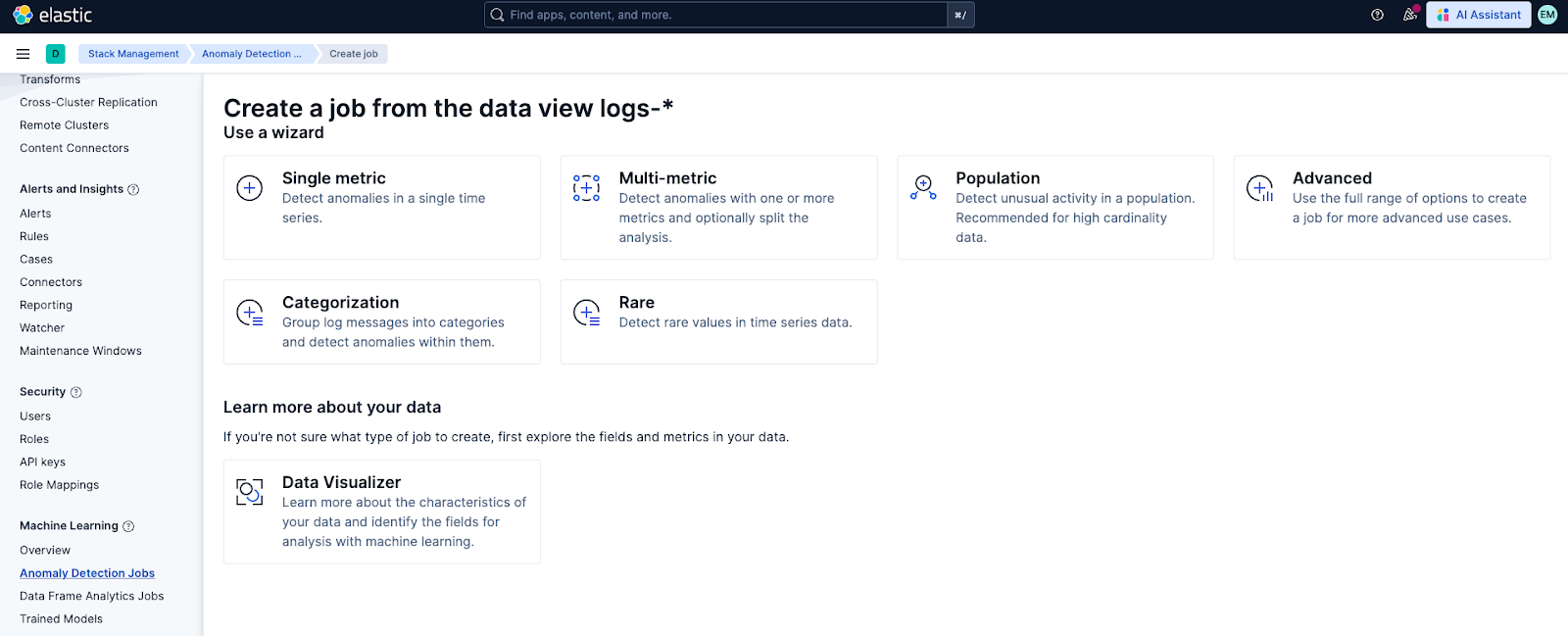This screenshot has height=636, width=1568.
Task: Open Trained Models in sidebar
Action: [x=61, y=618]
